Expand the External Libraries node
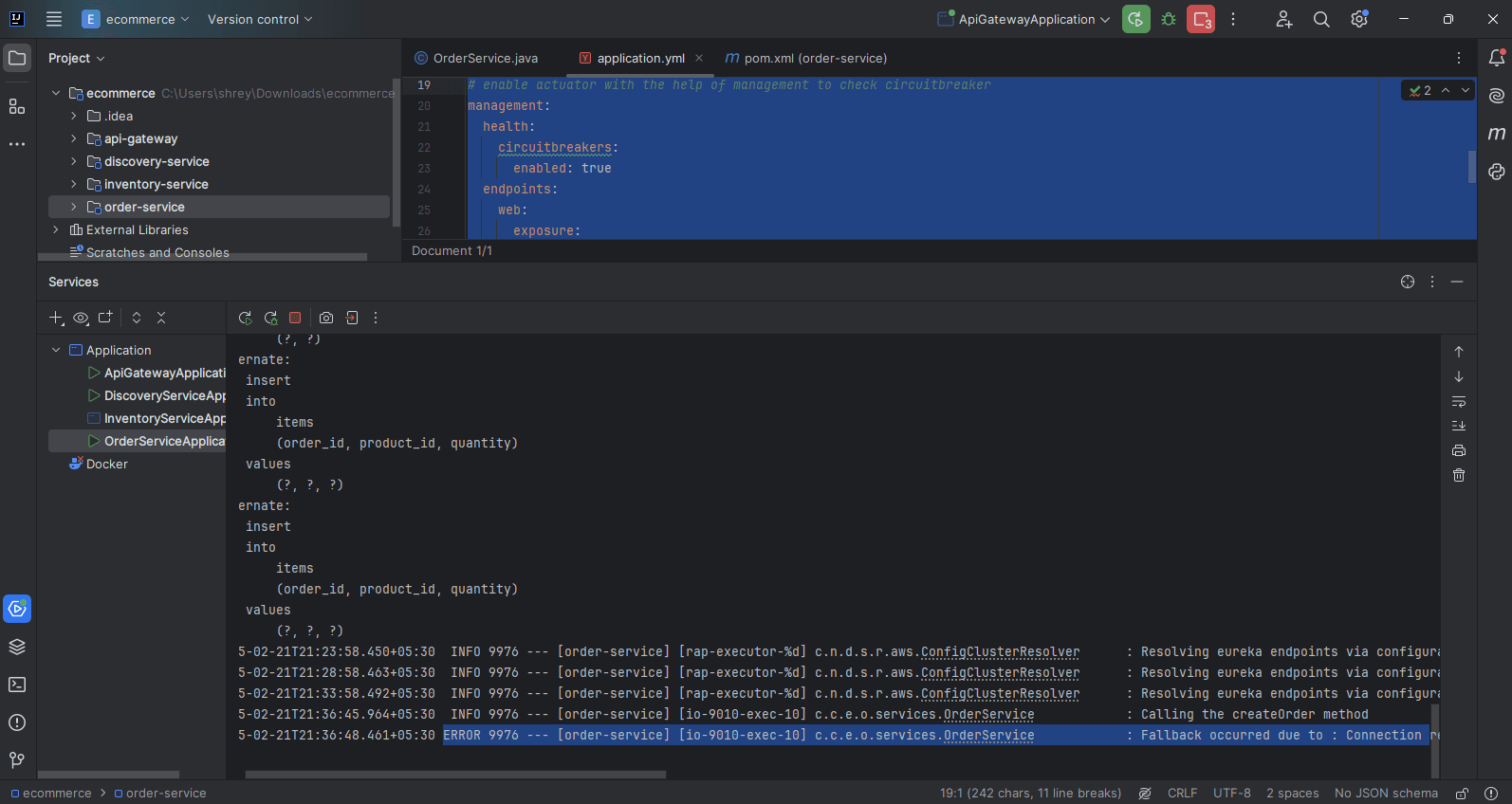 (56, 229)
